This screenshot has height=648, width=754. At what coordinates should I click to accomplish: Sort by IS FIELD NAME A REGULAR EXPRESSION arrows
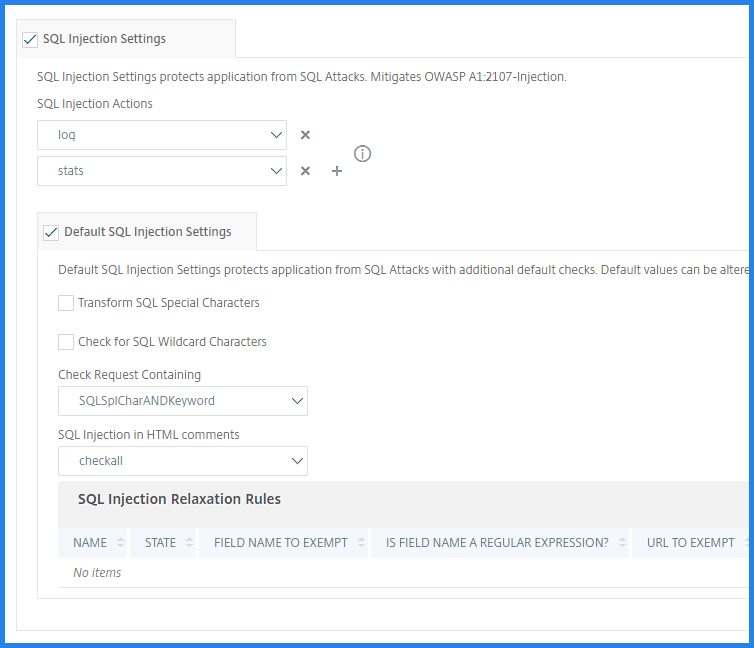coord(622,543)
